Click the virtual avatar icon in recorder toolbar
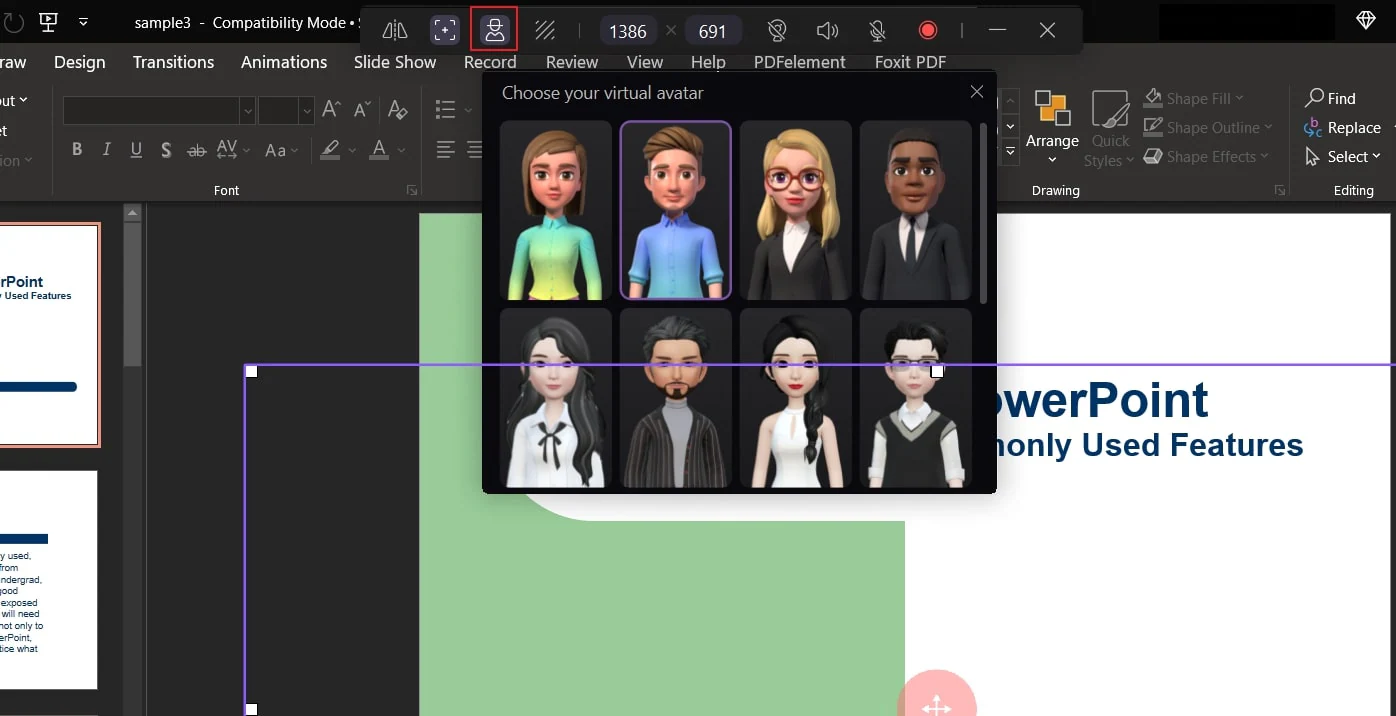 (x=494, y=30)
